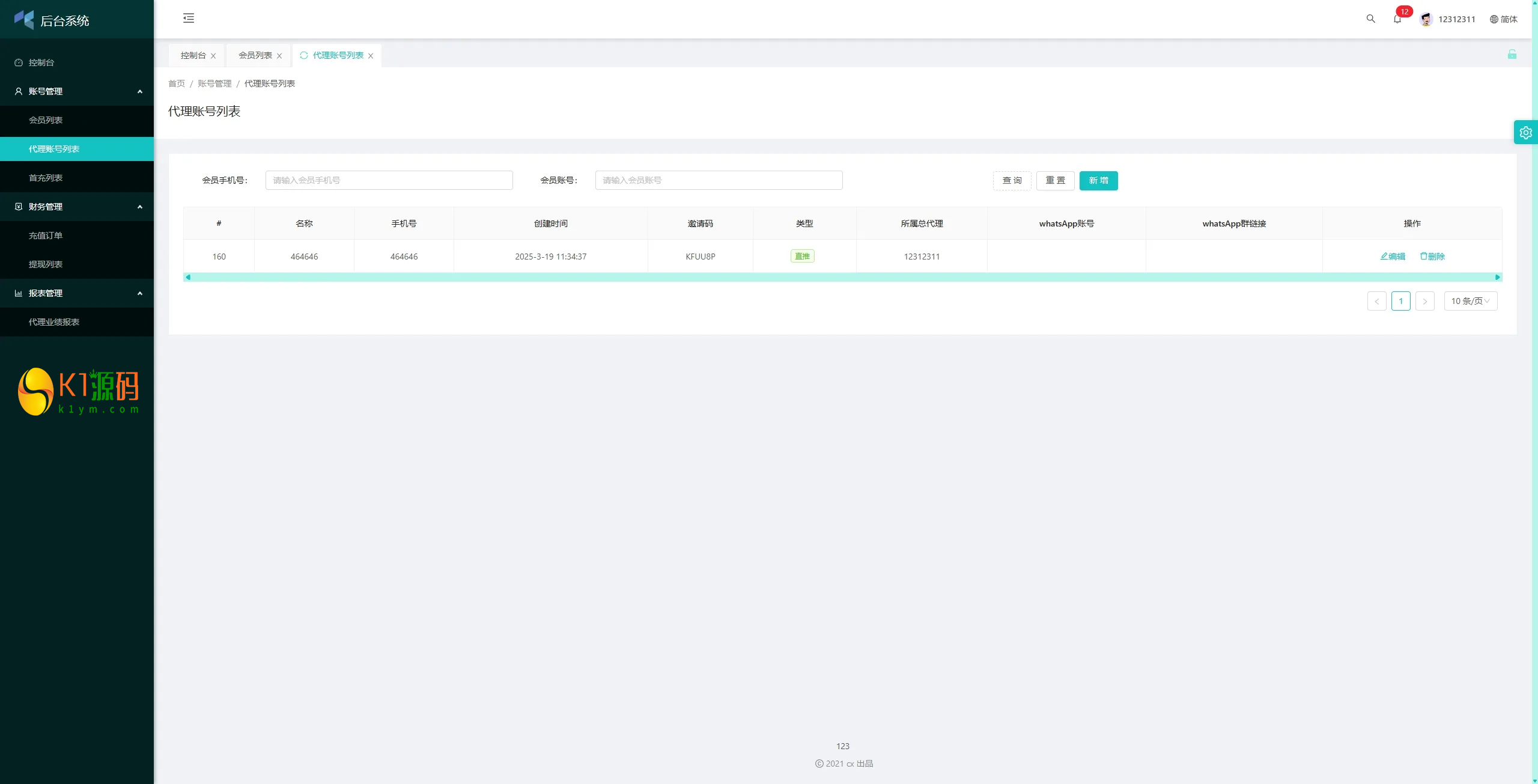The width and height of the screenshot is (1538, 784).
Task: Click the 后台系统 logo icon
Action: (x=24, y=20)
